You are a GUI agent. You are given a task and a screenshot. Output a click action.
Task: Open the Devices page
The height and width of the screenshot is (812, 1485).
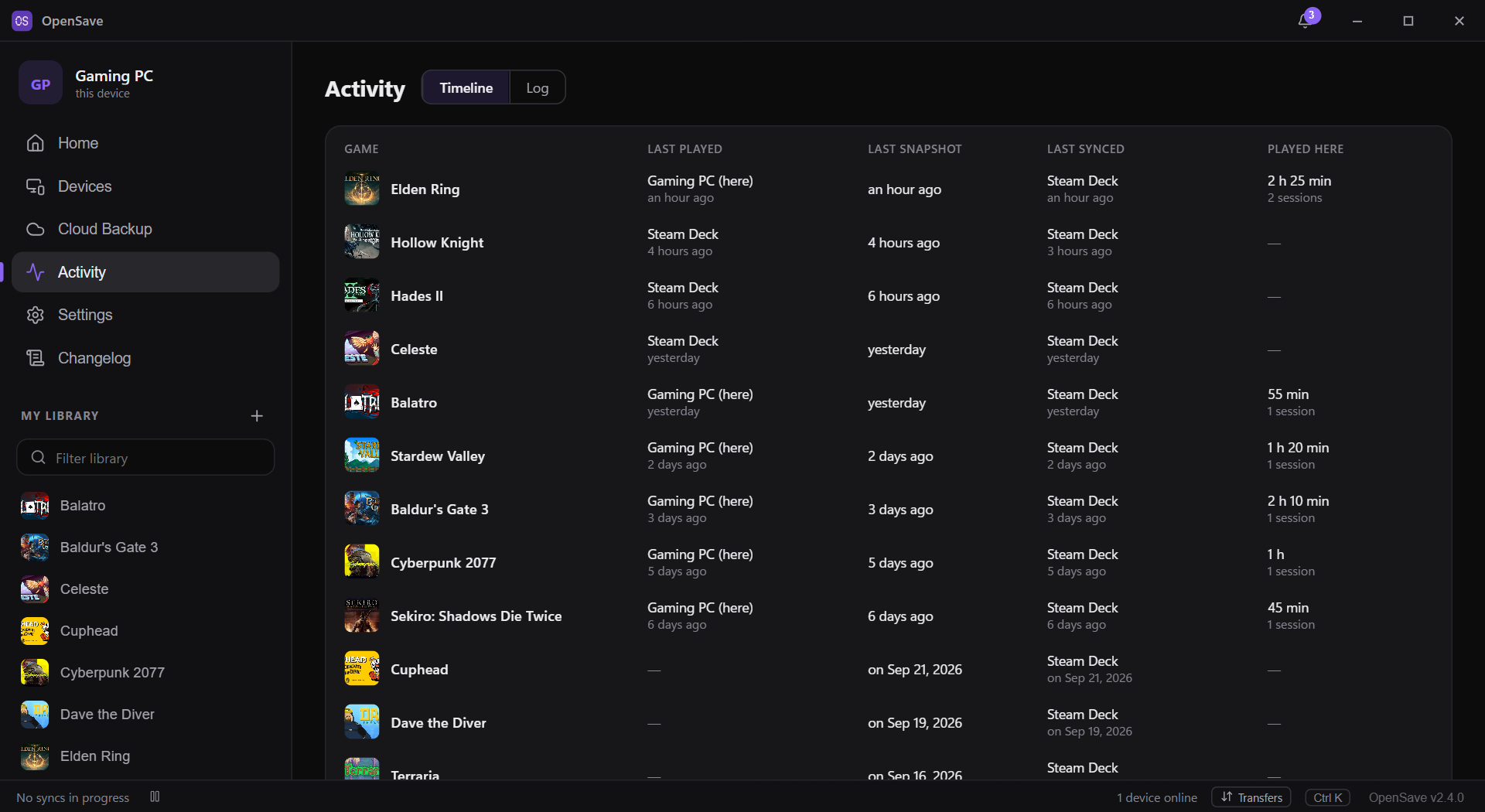point(145,186)
